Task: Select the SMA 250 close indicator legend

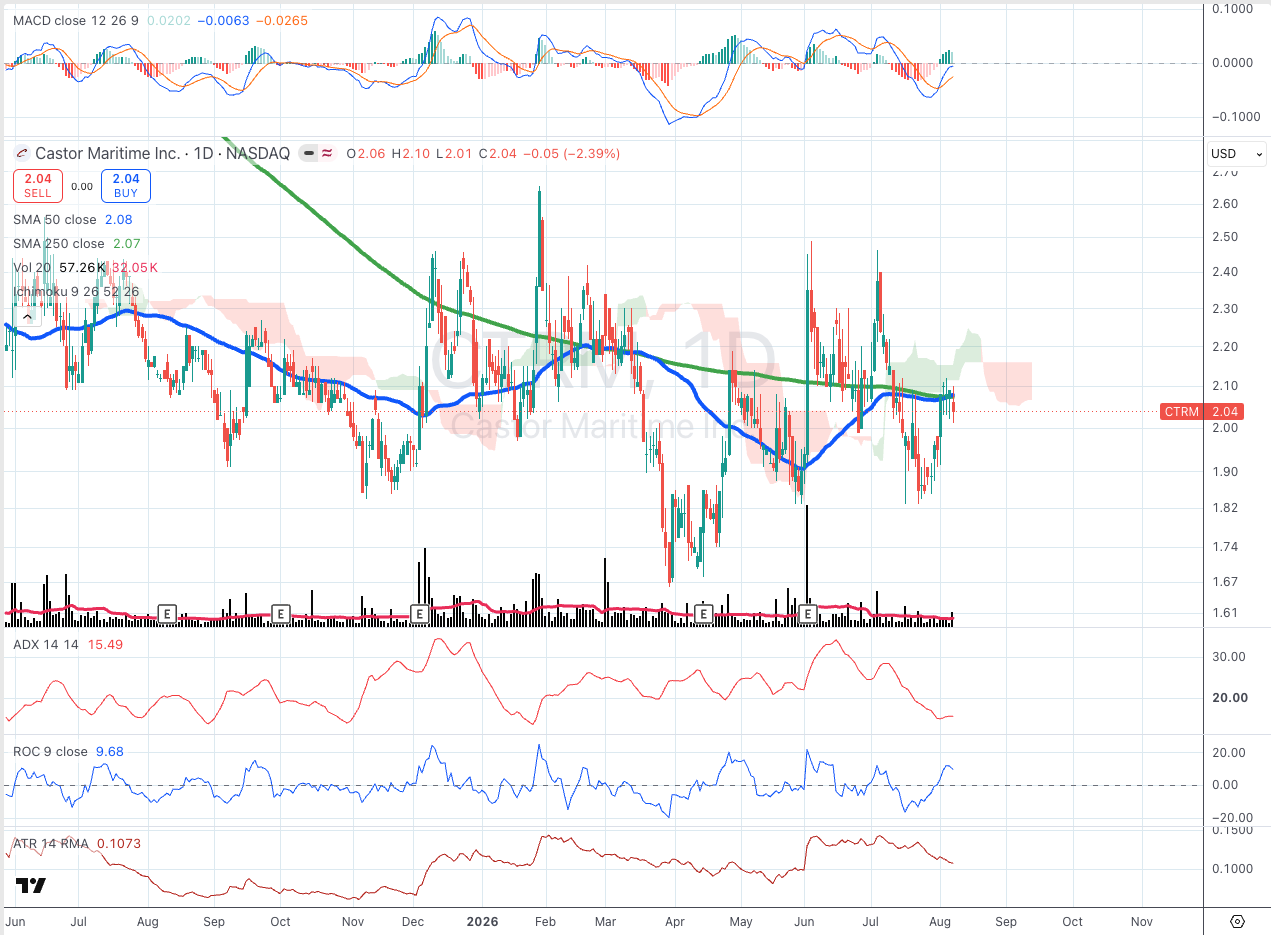Action: point(77,243)
